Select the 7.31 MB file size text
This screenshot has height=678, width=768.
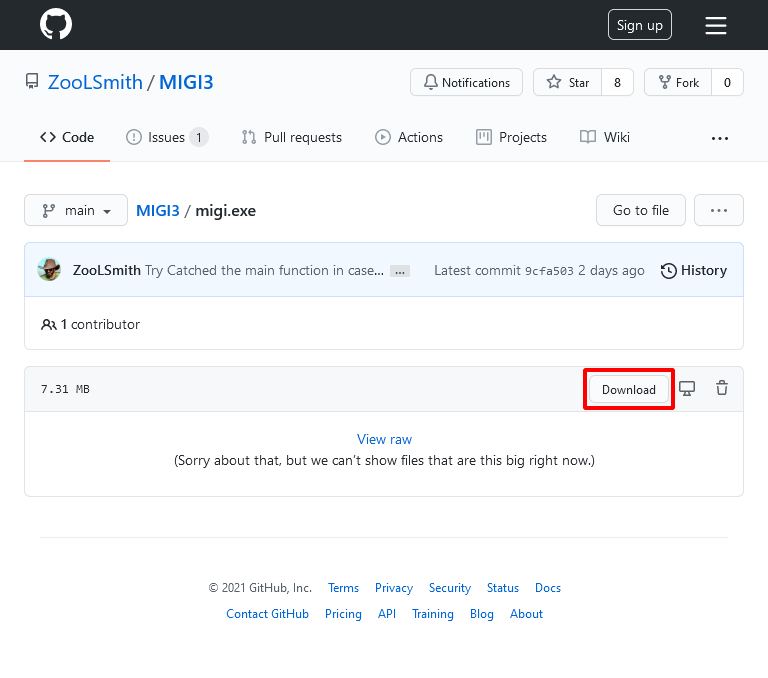tap(65, 389)
